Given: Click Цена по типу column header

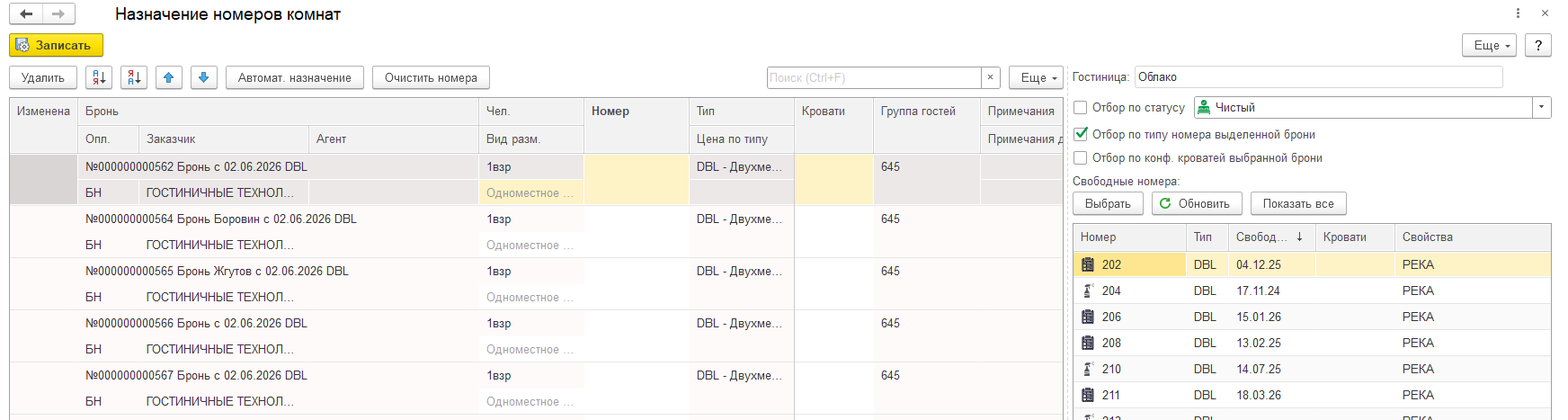Looking at the screenshot, I should click(742, 139).
